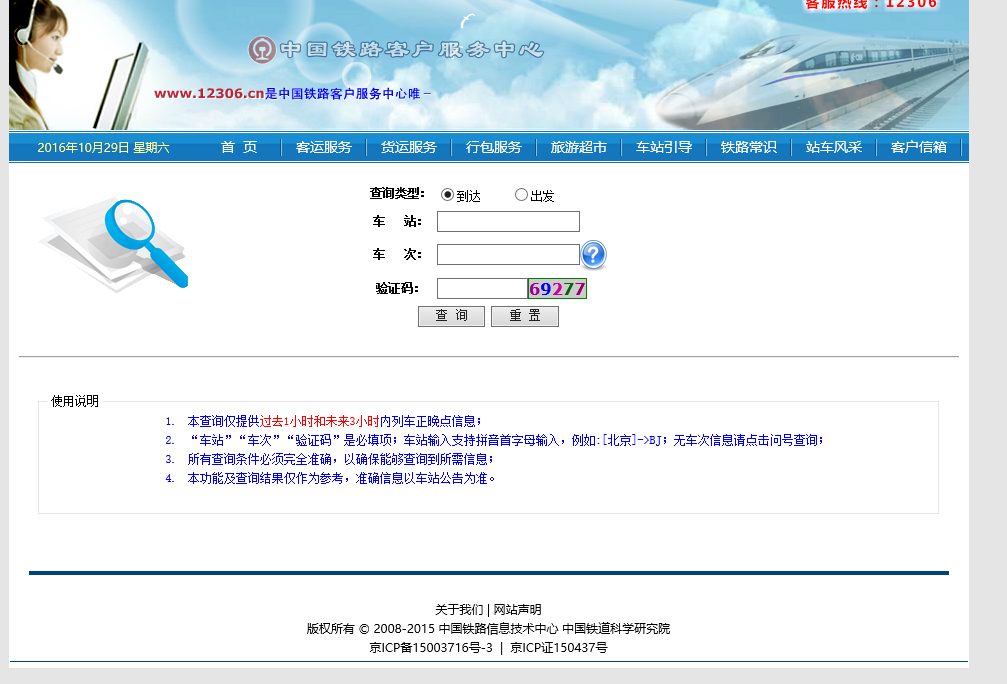1007x684 pixels.
Task: Open the 客运服务 menu item
Action: point(324,147)
